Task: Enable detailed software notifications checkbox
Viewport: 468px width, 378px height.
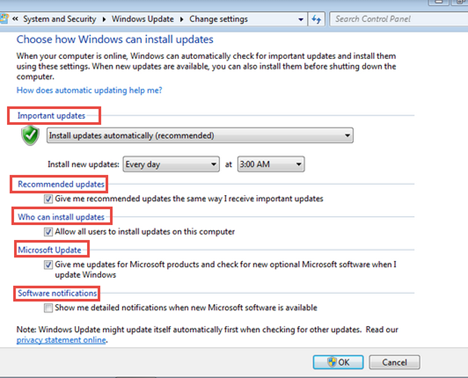Action: tap(48, 308)
